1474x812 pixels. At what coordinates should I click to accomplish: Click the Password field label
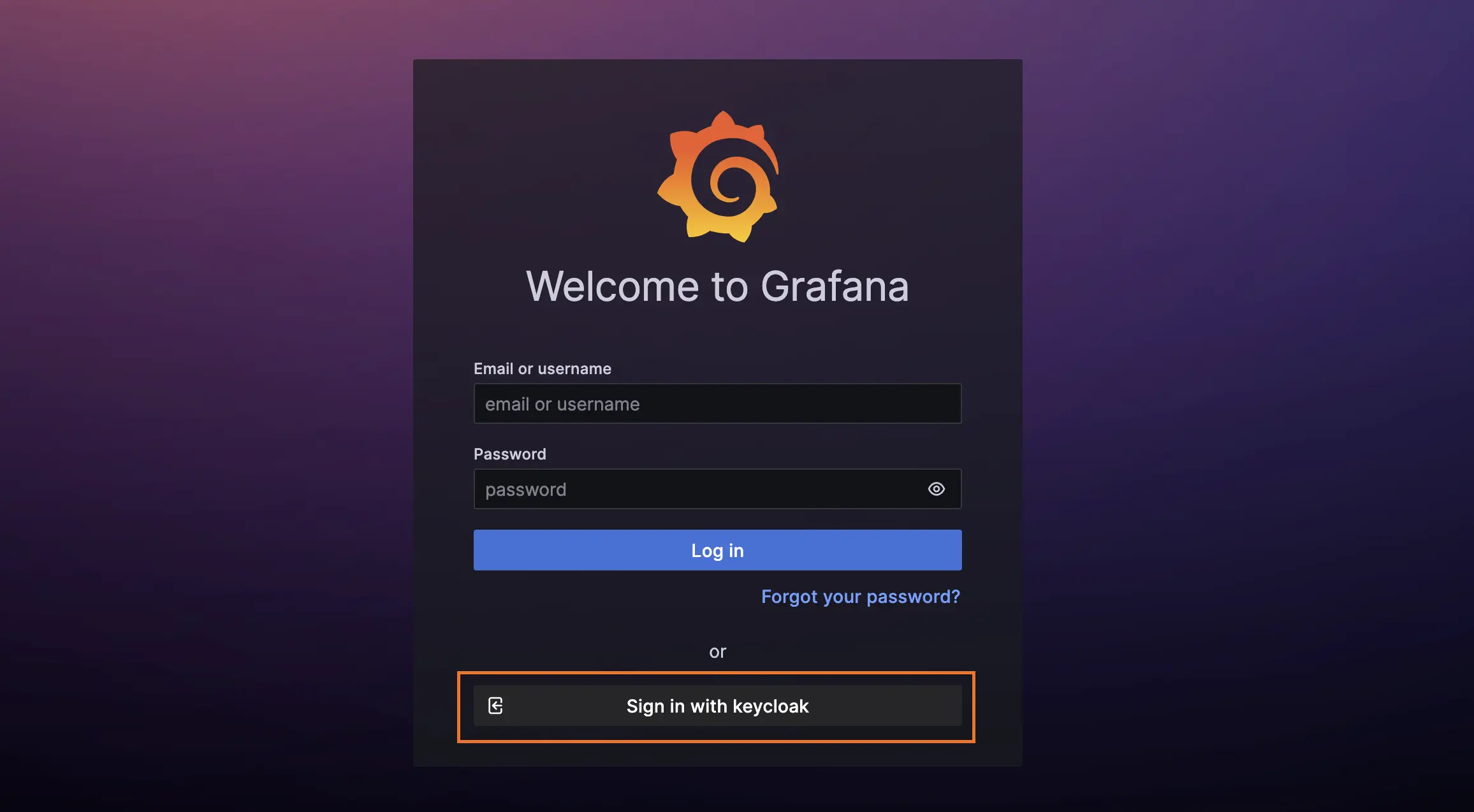509,454
